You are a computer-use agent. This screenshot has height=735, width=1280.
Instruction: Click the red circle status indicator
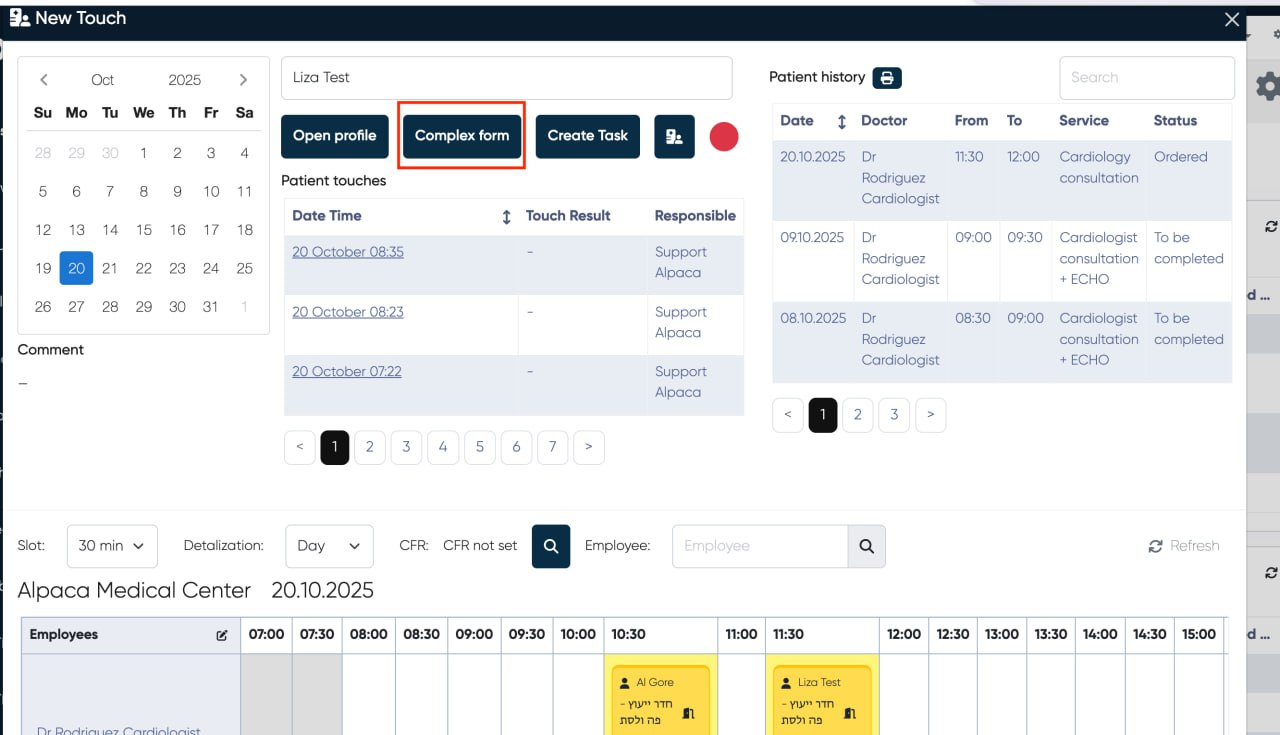[x=724, y=137]
